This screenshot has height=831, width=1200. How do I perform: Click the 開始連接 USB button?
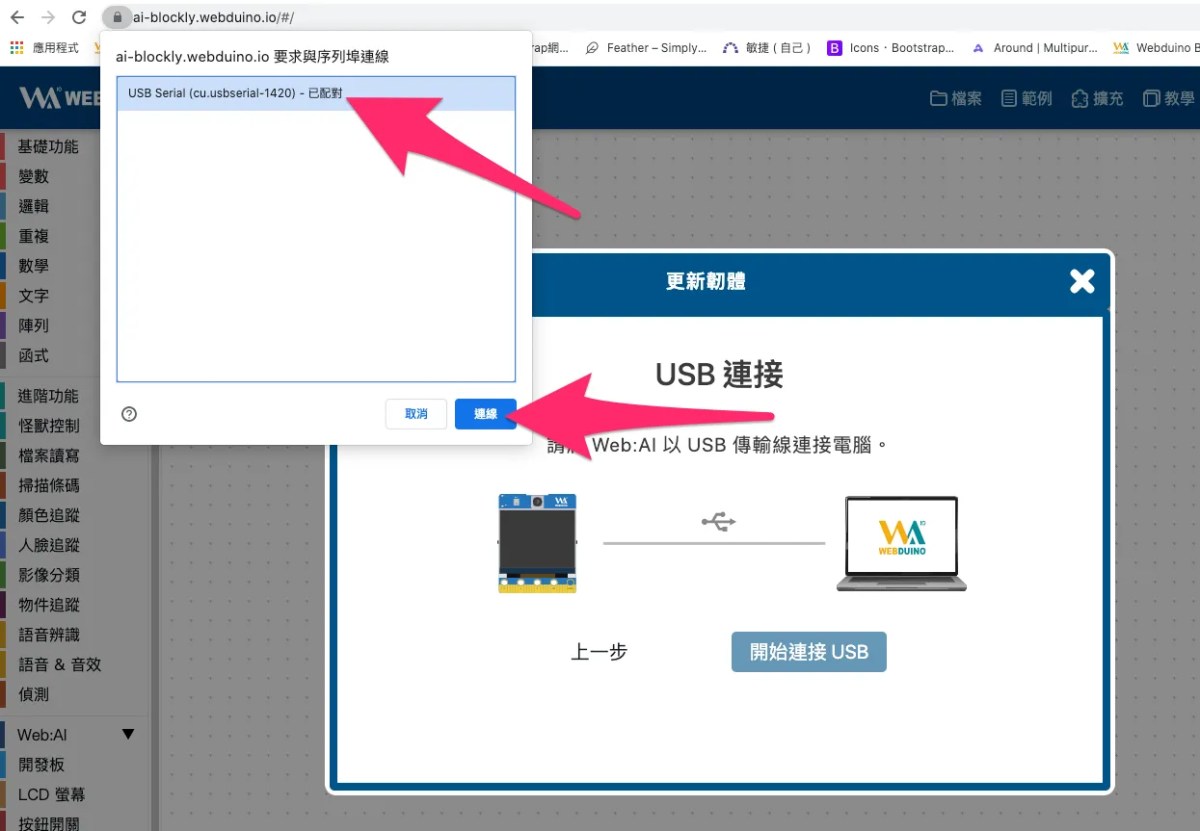(809, 652)
